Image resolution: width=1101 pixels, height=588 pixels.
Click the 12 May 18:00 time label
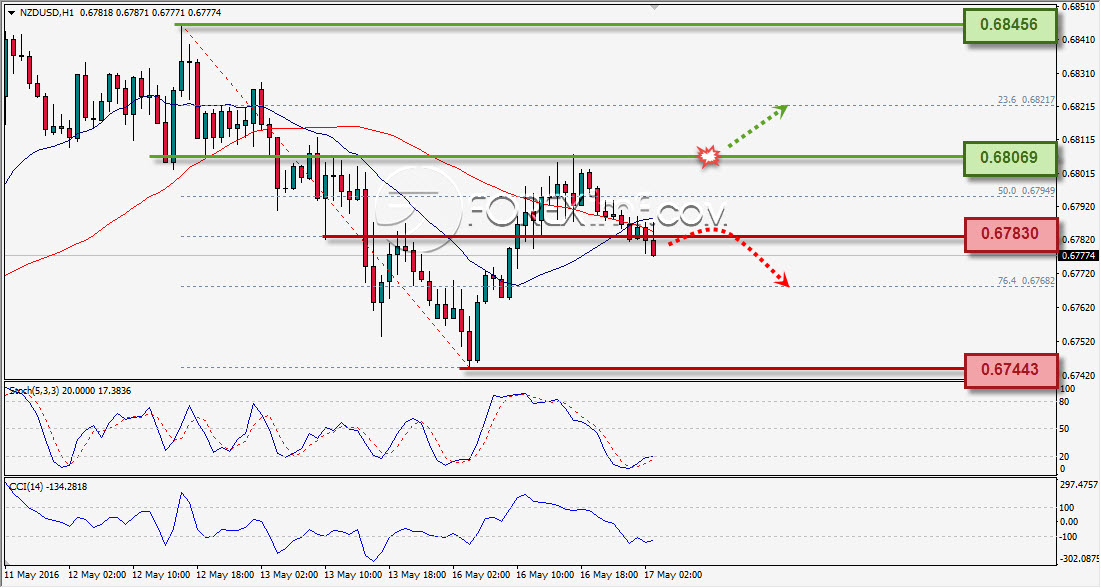coord(225,575)
